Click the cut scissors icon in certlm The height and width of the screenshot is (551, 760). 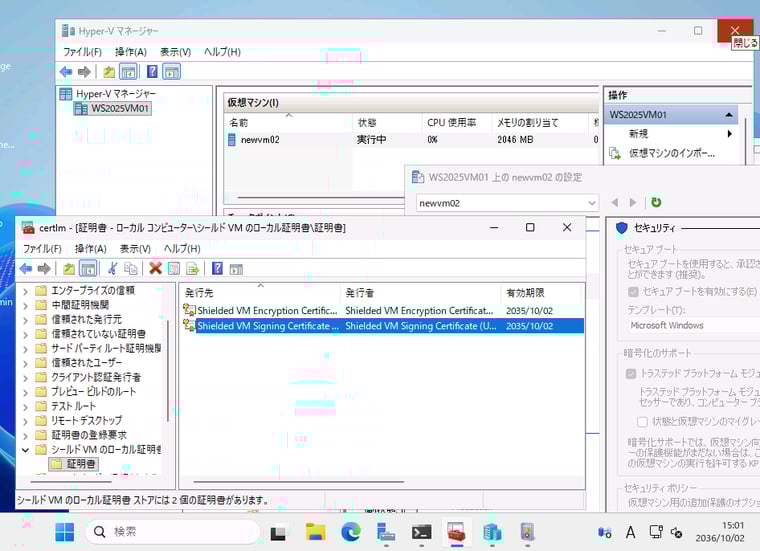112,268
